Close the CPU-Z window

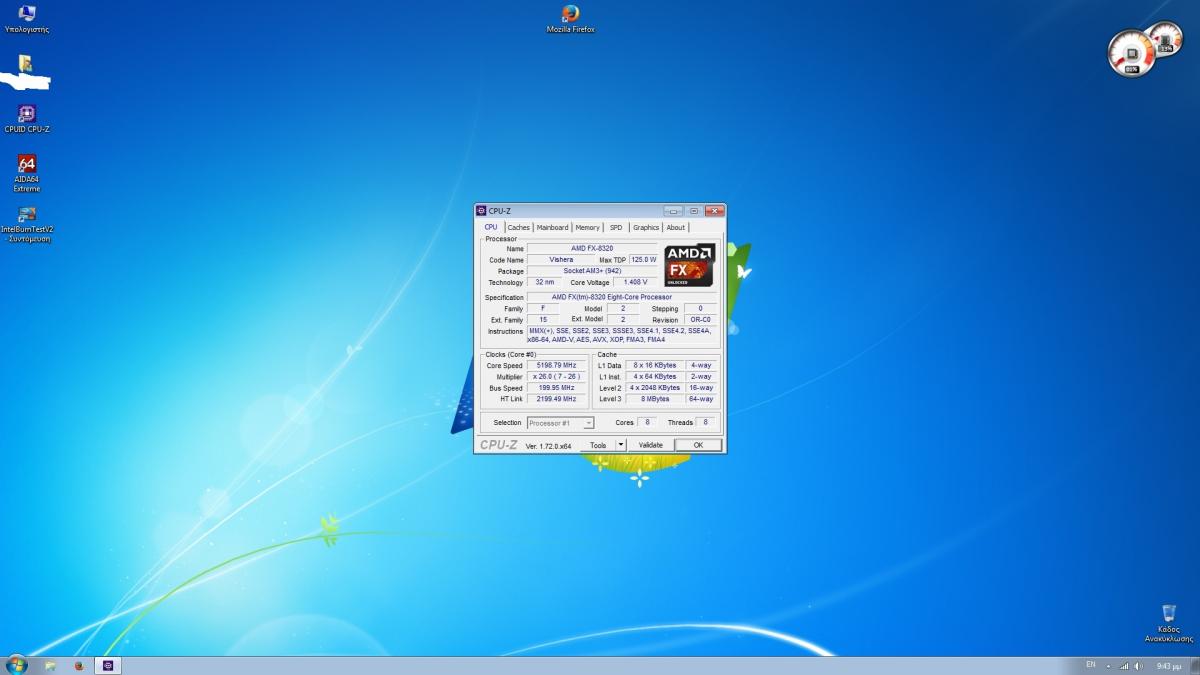(714, 211)
